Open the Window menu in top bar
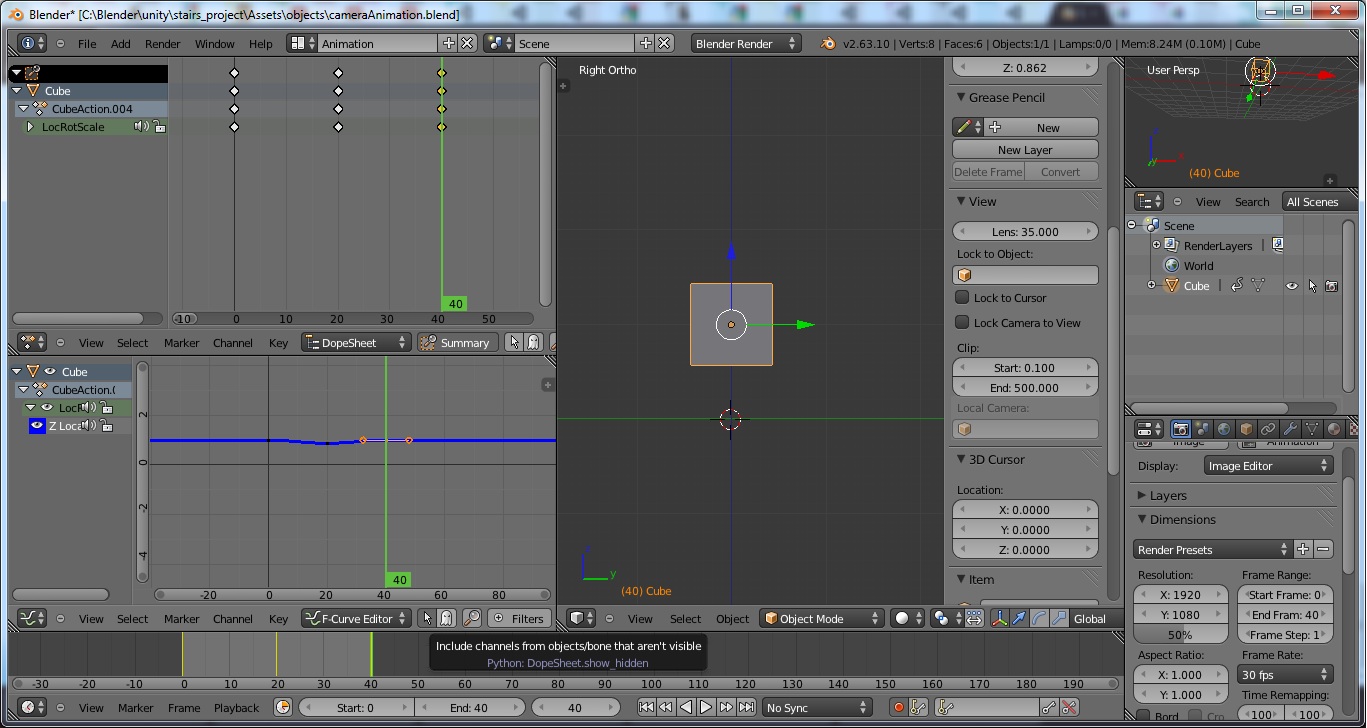Image resolution: width=1367 pixels, height=728 pixels. tap(214, 43)
